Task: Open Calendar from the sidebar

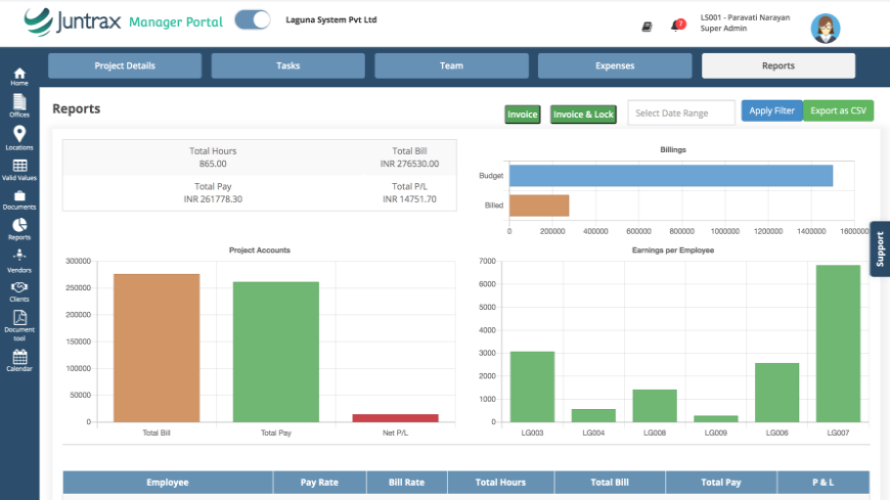Action: pyautogui.click(x=19, y=359)
